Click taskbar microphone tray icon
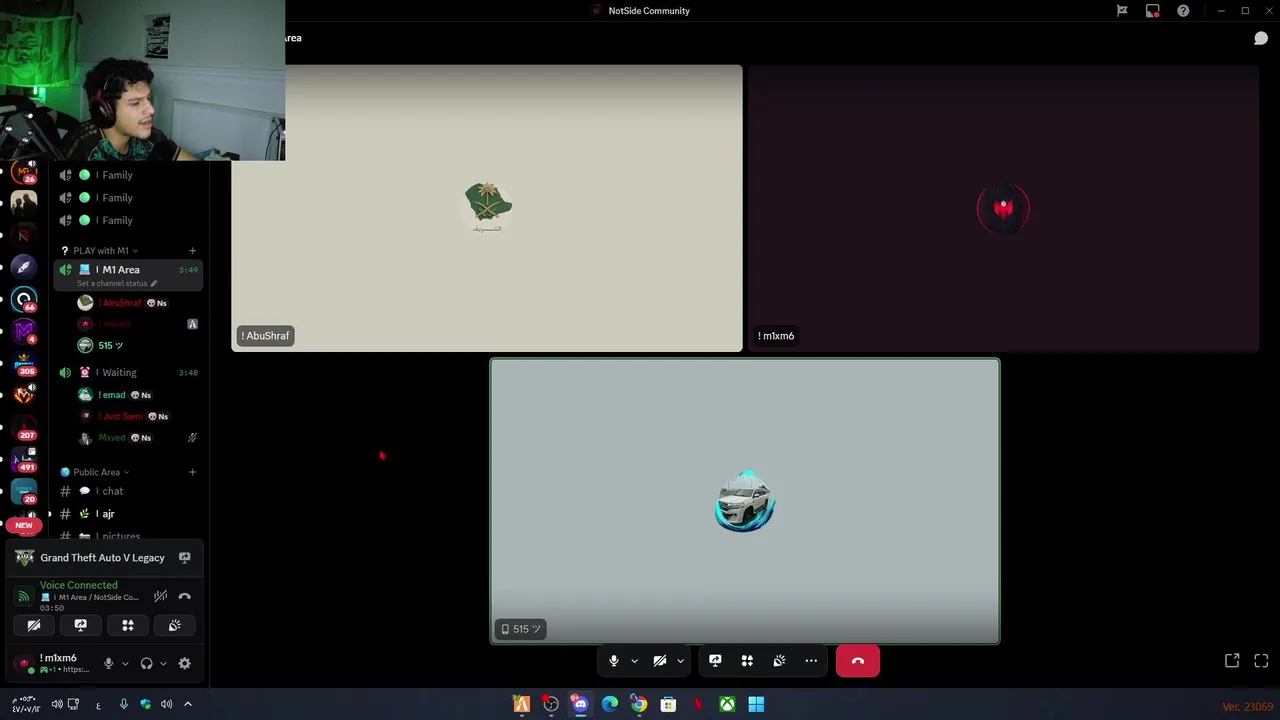1280x720 pixels. point(123,705)
